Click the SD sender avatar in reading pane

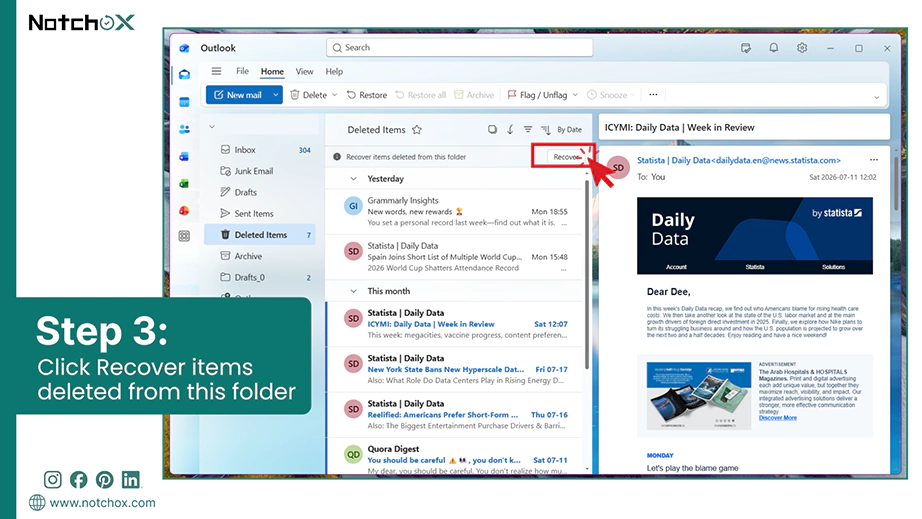point(619,168)
